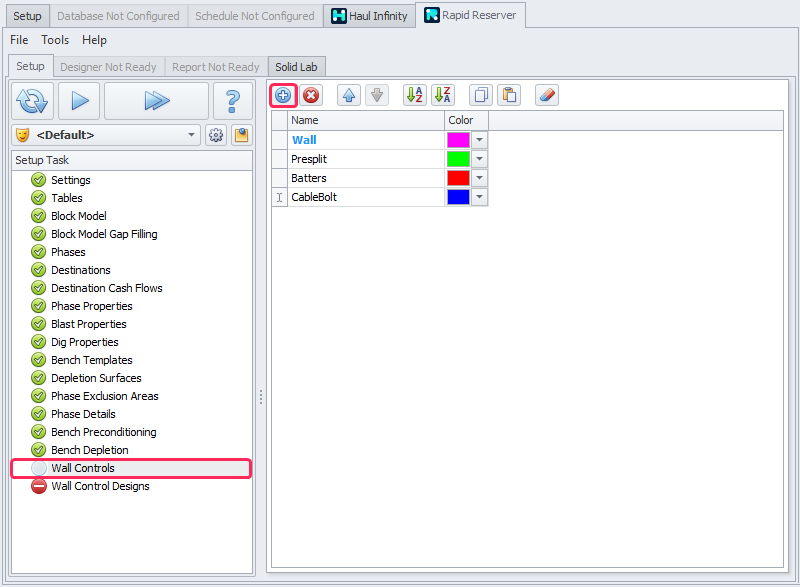Sort names descending Z to A
Screen dimensions: 800x587
pos(442,95)
